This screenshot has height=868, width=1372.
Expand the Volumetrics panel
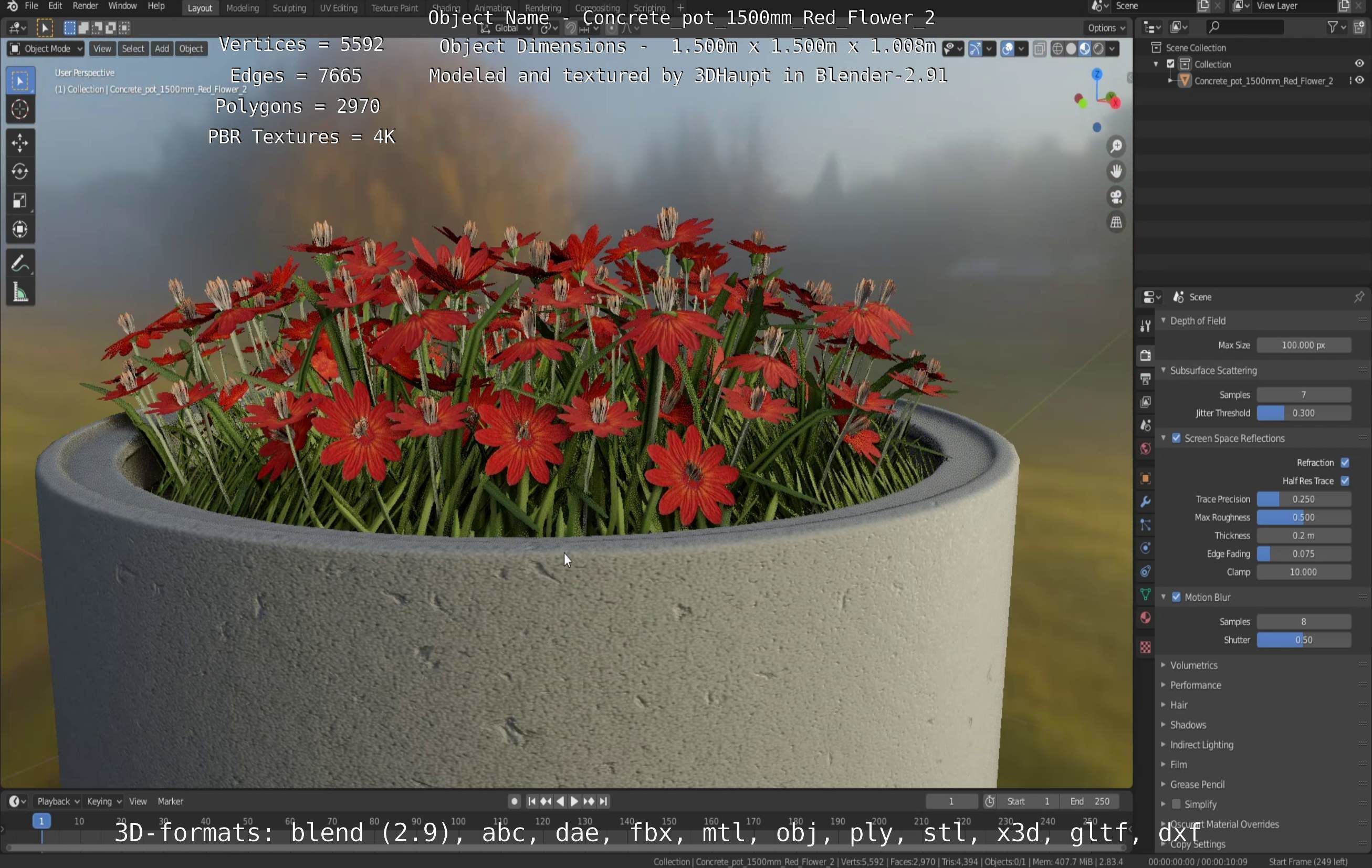1164,665
